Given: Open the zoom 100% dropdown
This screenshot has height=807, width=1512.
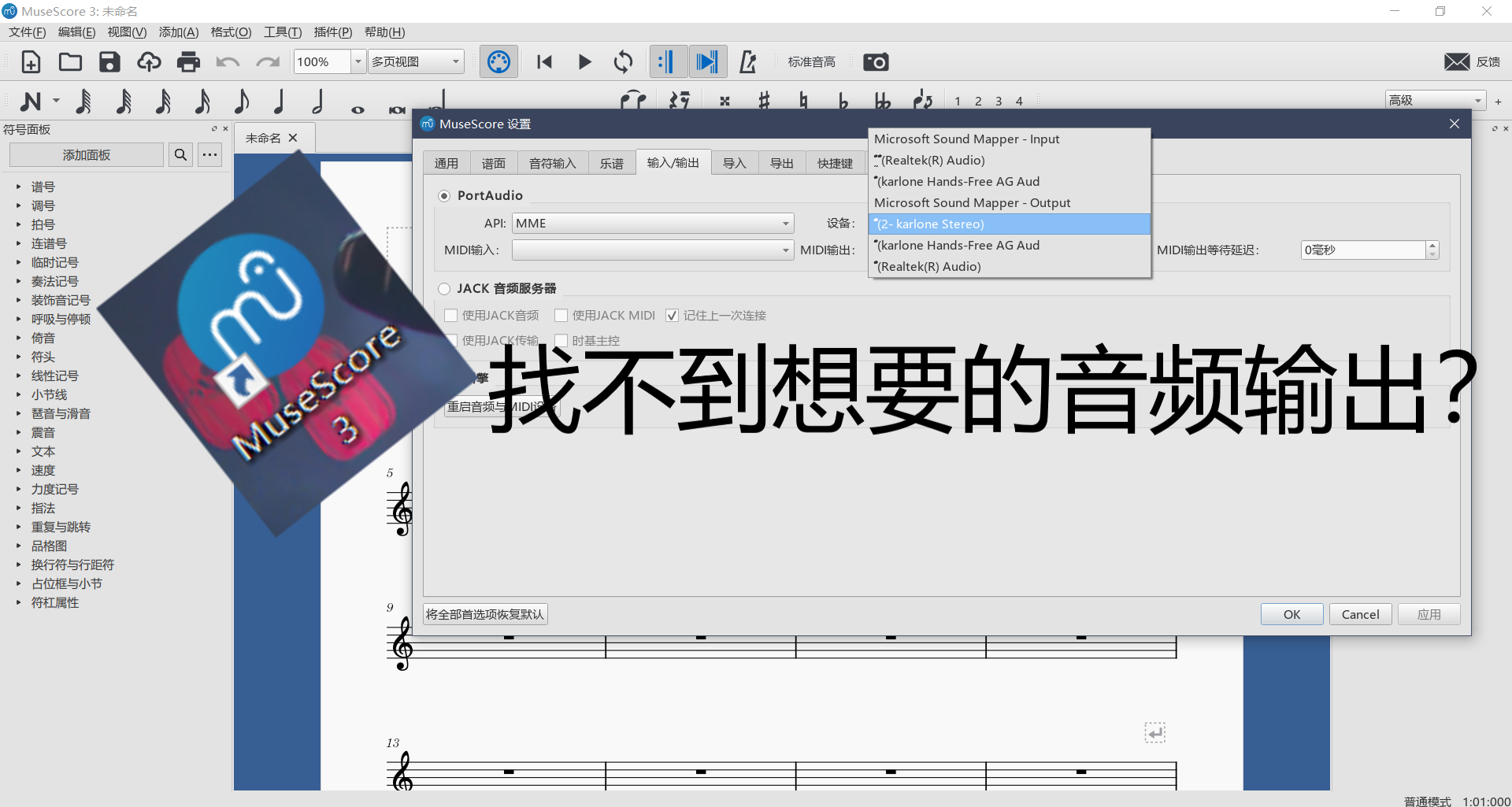Looking at the screenshot, I should click(x=358, y=61).
